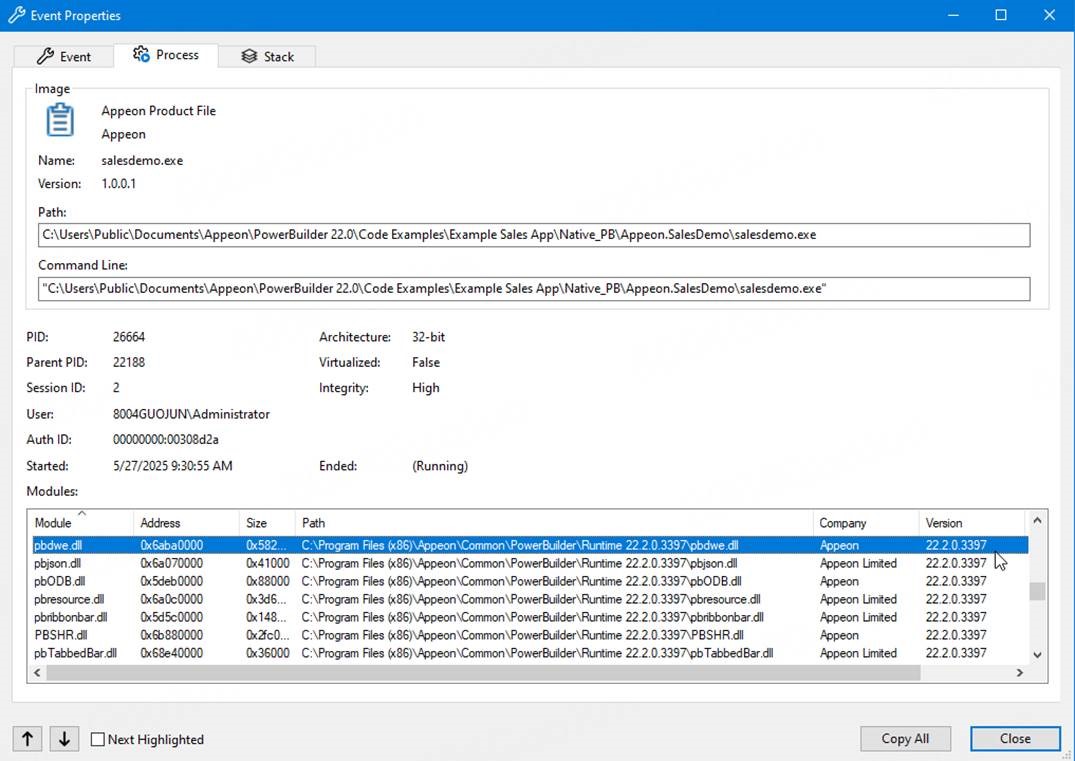
Task: Click Started time 5/27/2025 9:30:55 AM
Action: (173, 466)
